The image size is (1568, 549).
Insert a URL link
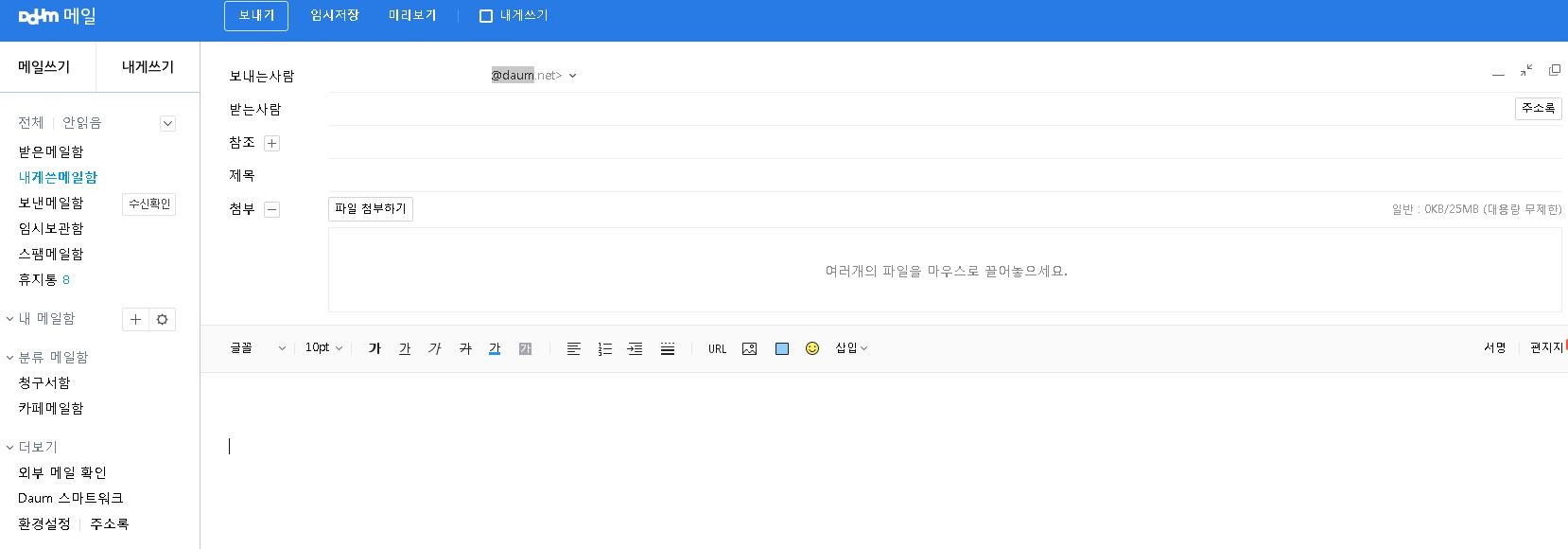click(717, 349)
